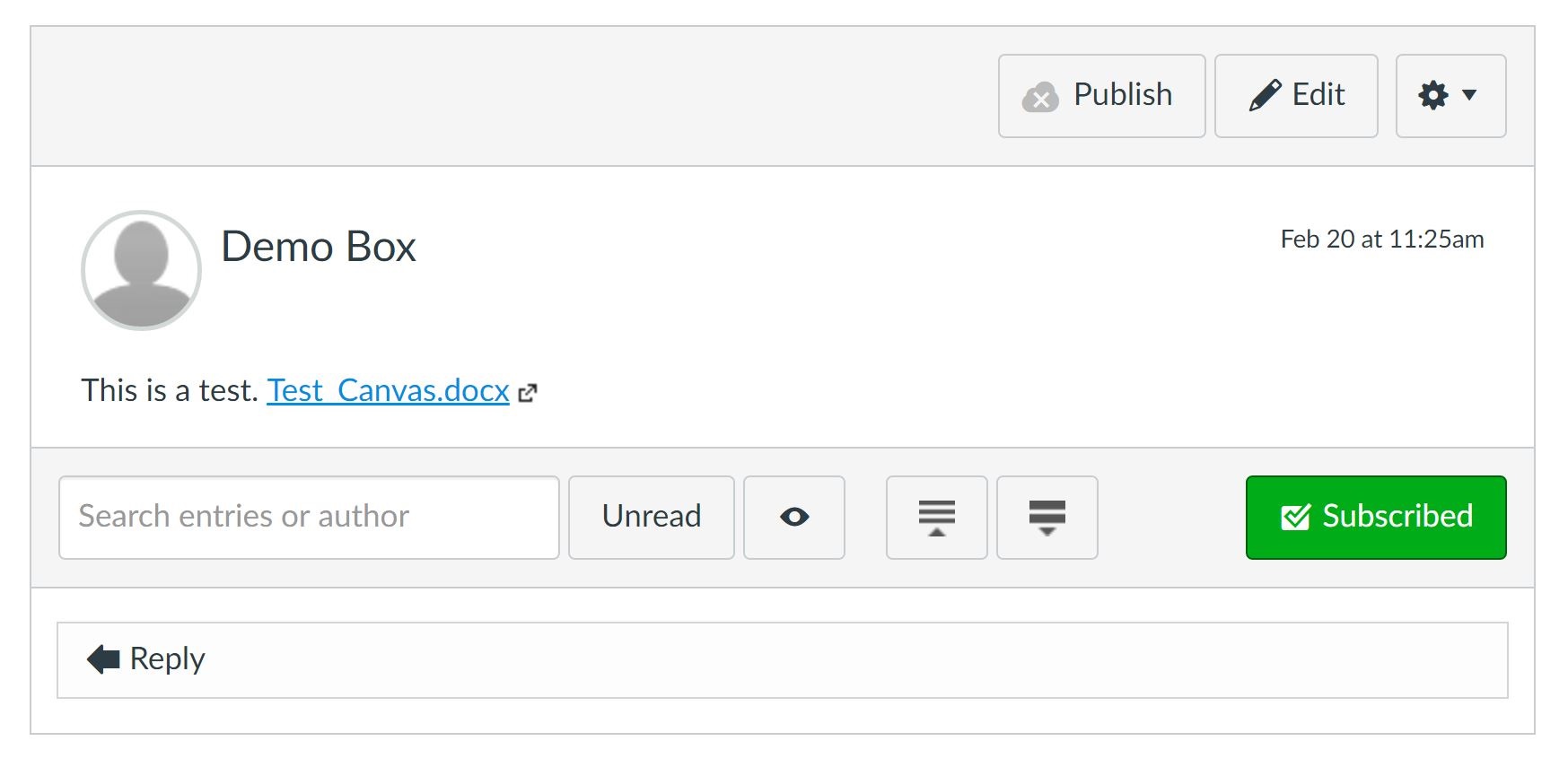The width and height of the screenshot is (1568, 767).
Task: Toggle the Unread filter
Action: point(651,517)
